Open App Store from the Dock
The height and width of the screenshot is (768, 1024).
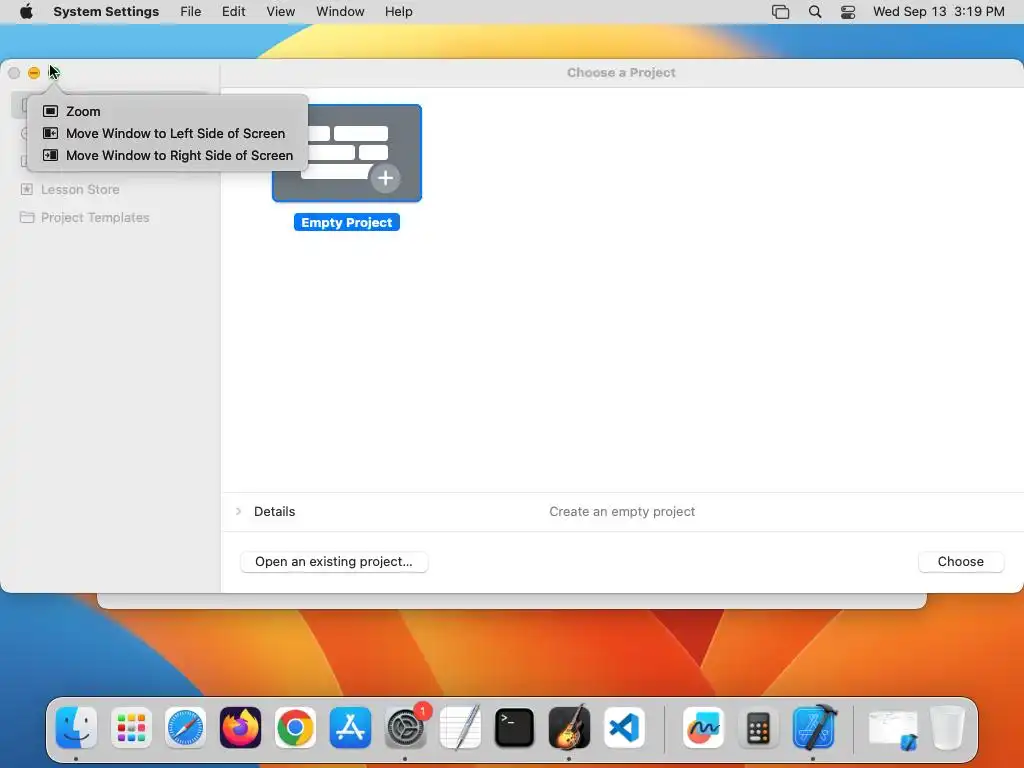coord(350,728)
